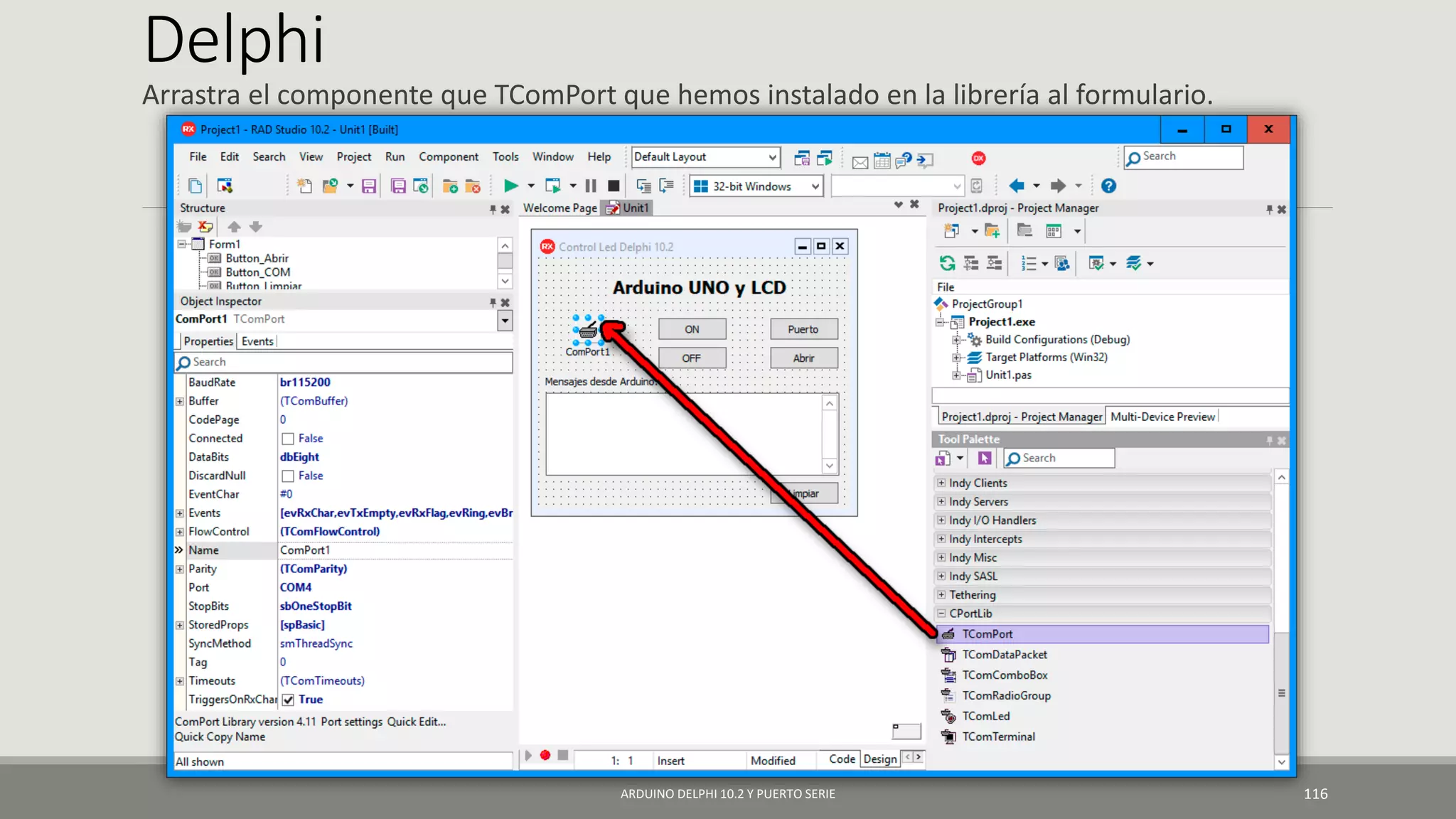Open the Run menu

(x=395, y=156)
